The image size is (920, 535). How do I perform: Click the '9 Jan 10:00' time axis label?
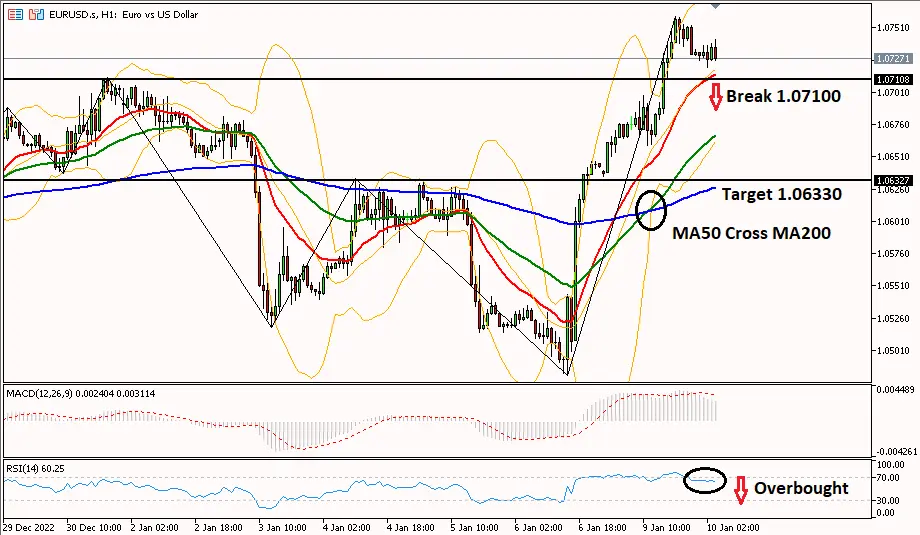pyautogui.click(x=667, y=527)
